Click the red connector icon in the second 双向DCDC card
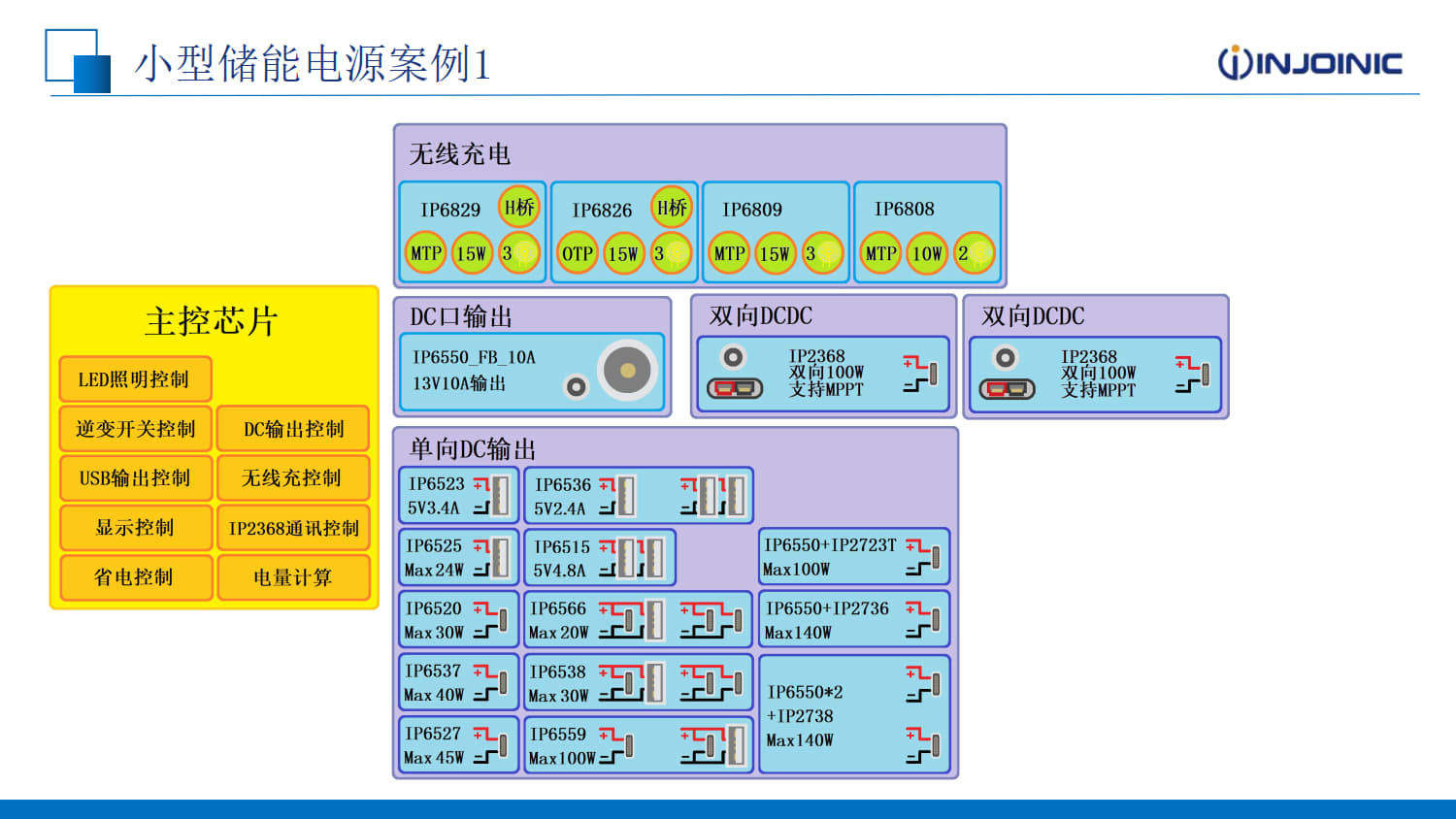Screen dimensions: 1456x819 coord(1008,388)
